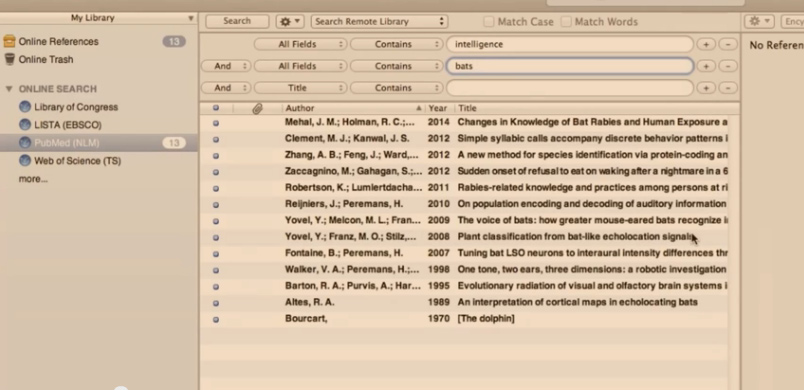Add a search row after bats
This screenshot has height=390, width=804.
tap(706, 66)
